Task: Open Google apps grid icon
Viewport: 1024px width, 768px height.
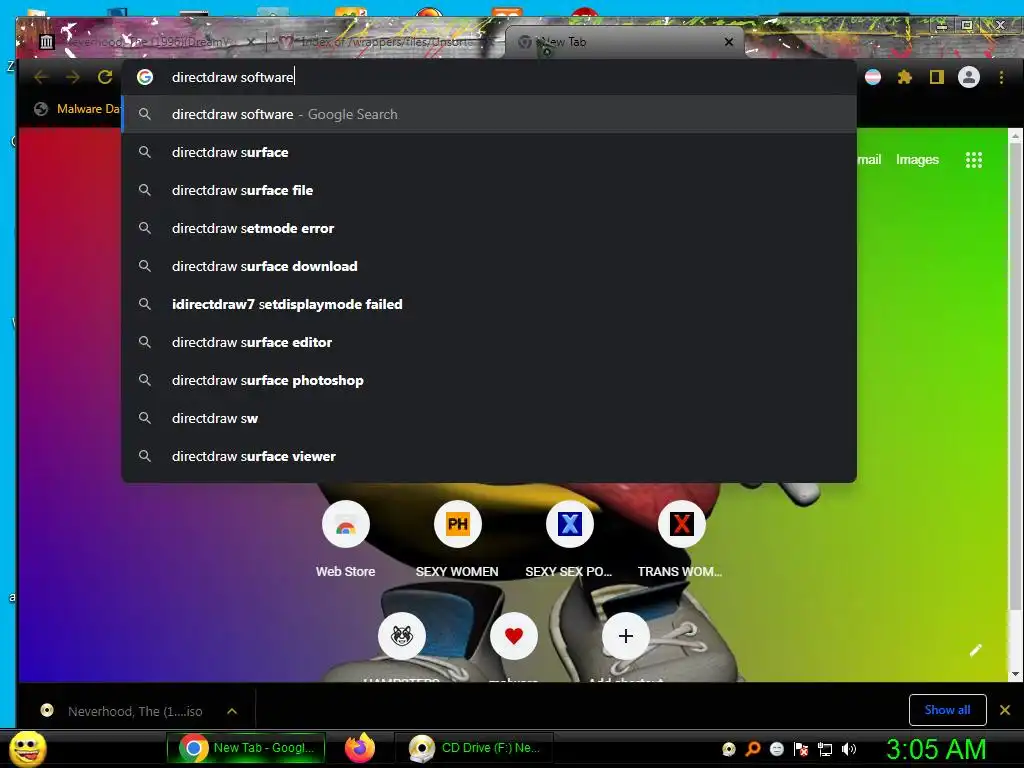Action: 974,160
